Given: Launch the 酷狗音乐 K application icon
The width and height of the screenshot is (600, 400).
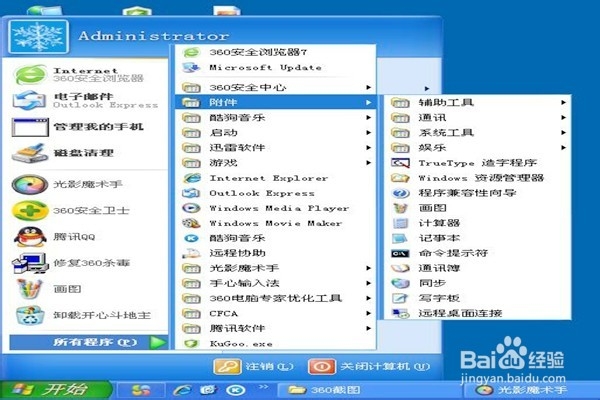Looking at the screenshot, I should (x=191, y=238).
